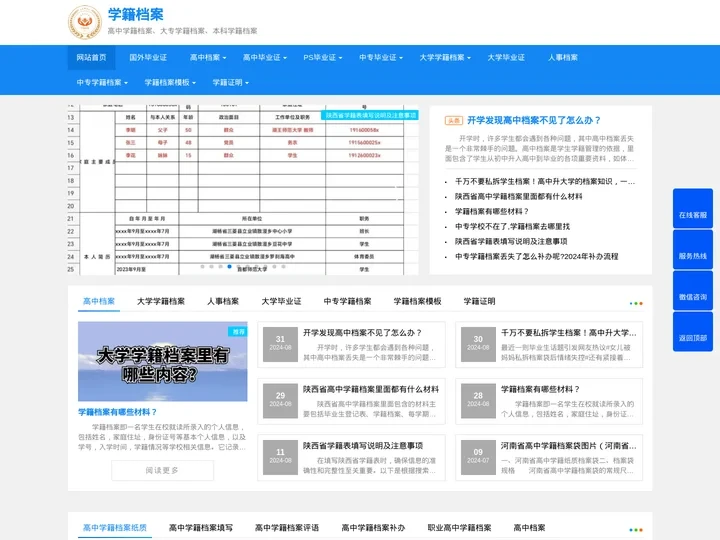Screen dimensions: 720x540
Task: Click the 微信咨询 floating button
Action: coord(692,291)
